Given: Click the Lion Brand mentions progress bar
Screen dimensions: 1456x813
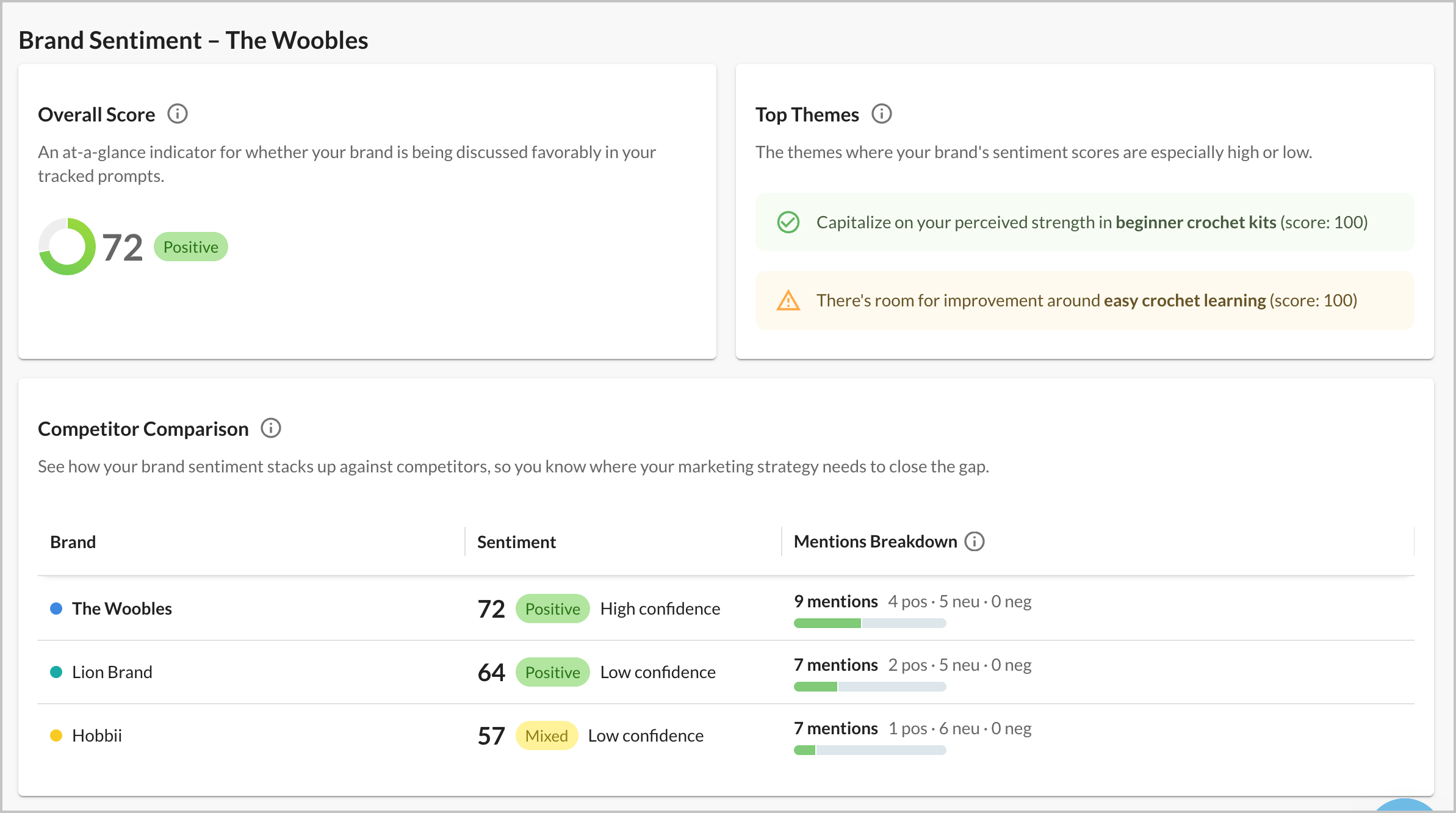Looking at the screenshot, I should pyautogui.click(x=870, y=687).
